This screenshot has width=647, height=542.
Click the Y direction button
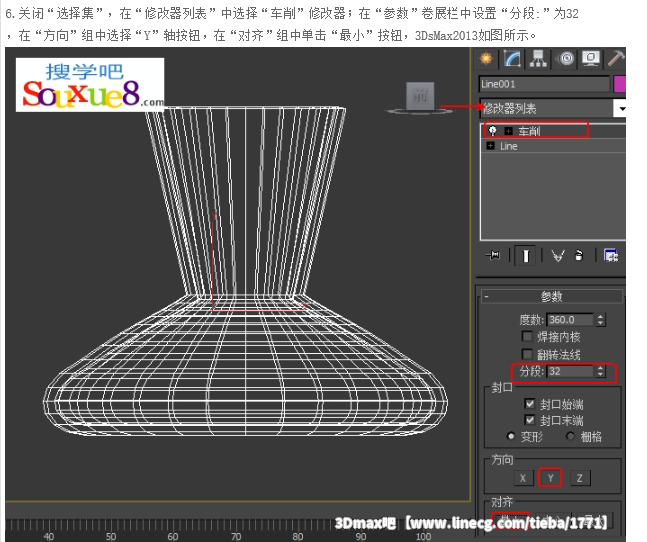coord(550,478)
